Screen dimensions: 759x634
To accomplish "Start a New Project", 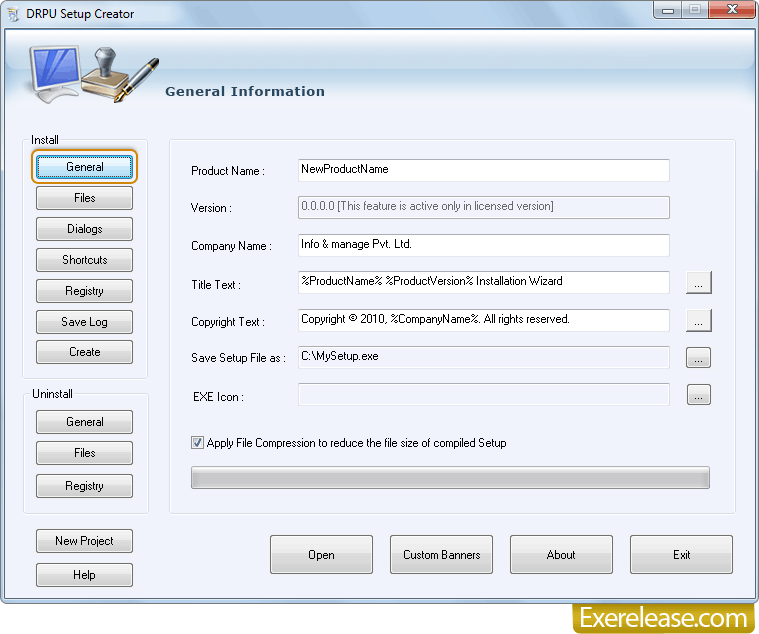I will [x=84, y=541].
